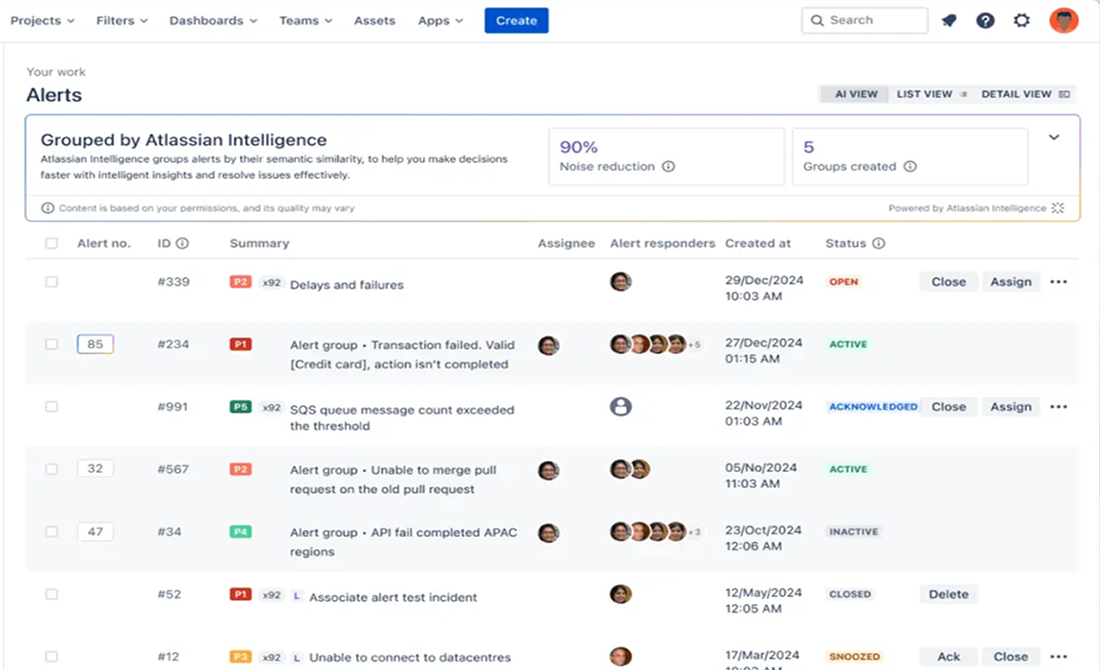Click the info icon beside ID column header

click(x=182, y=244)
